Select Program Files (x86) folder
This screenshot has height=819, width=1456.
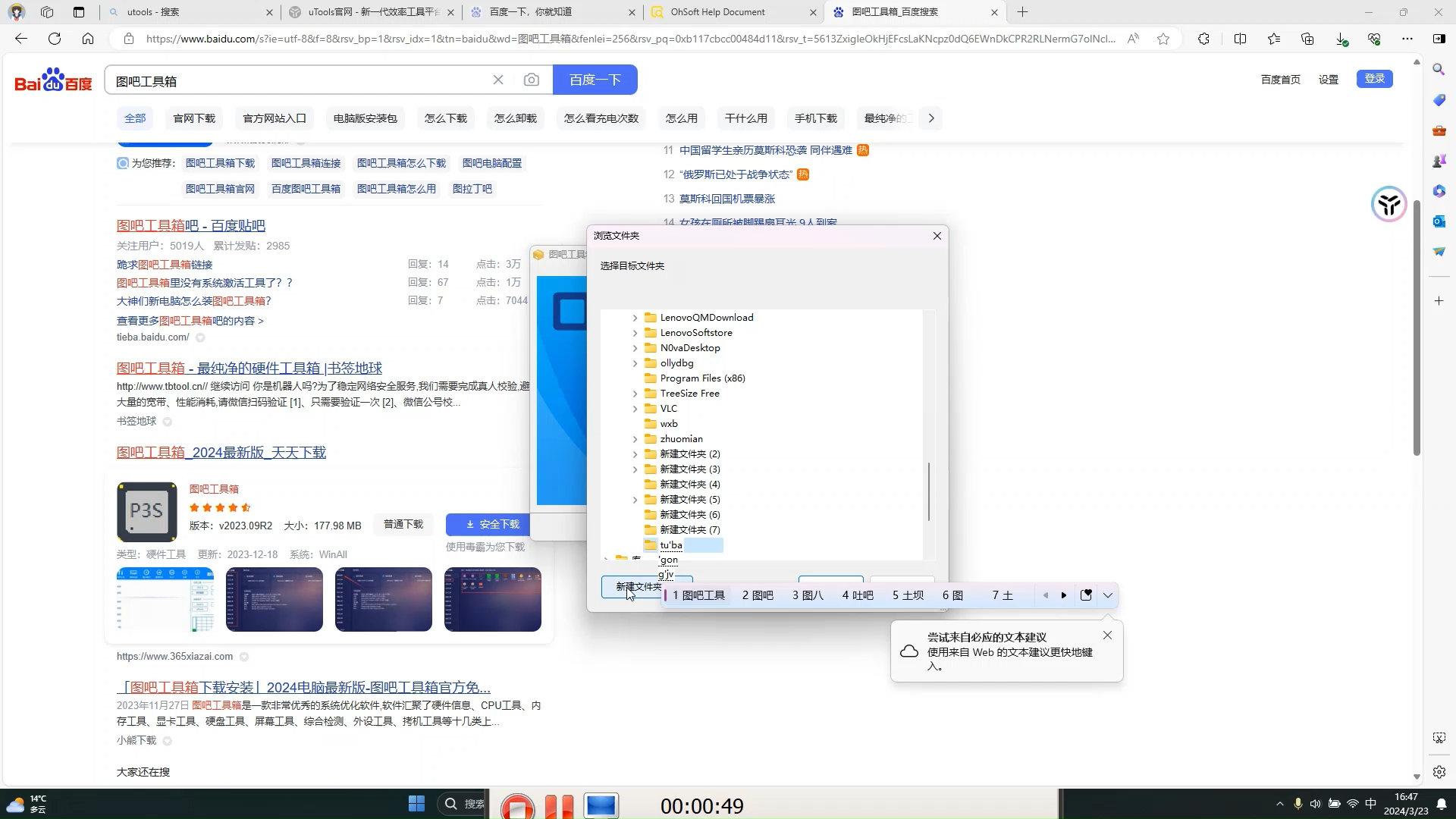[x=702, y=378]
